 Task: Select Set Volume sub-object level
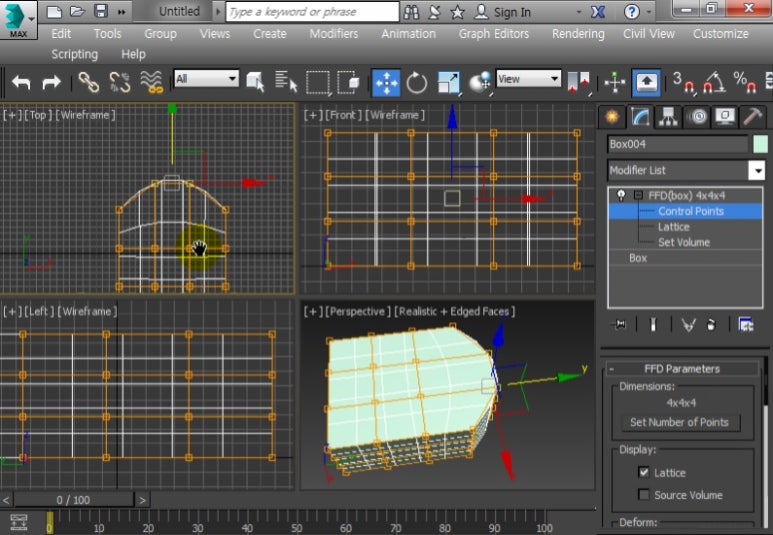click(x=684, y=243)
